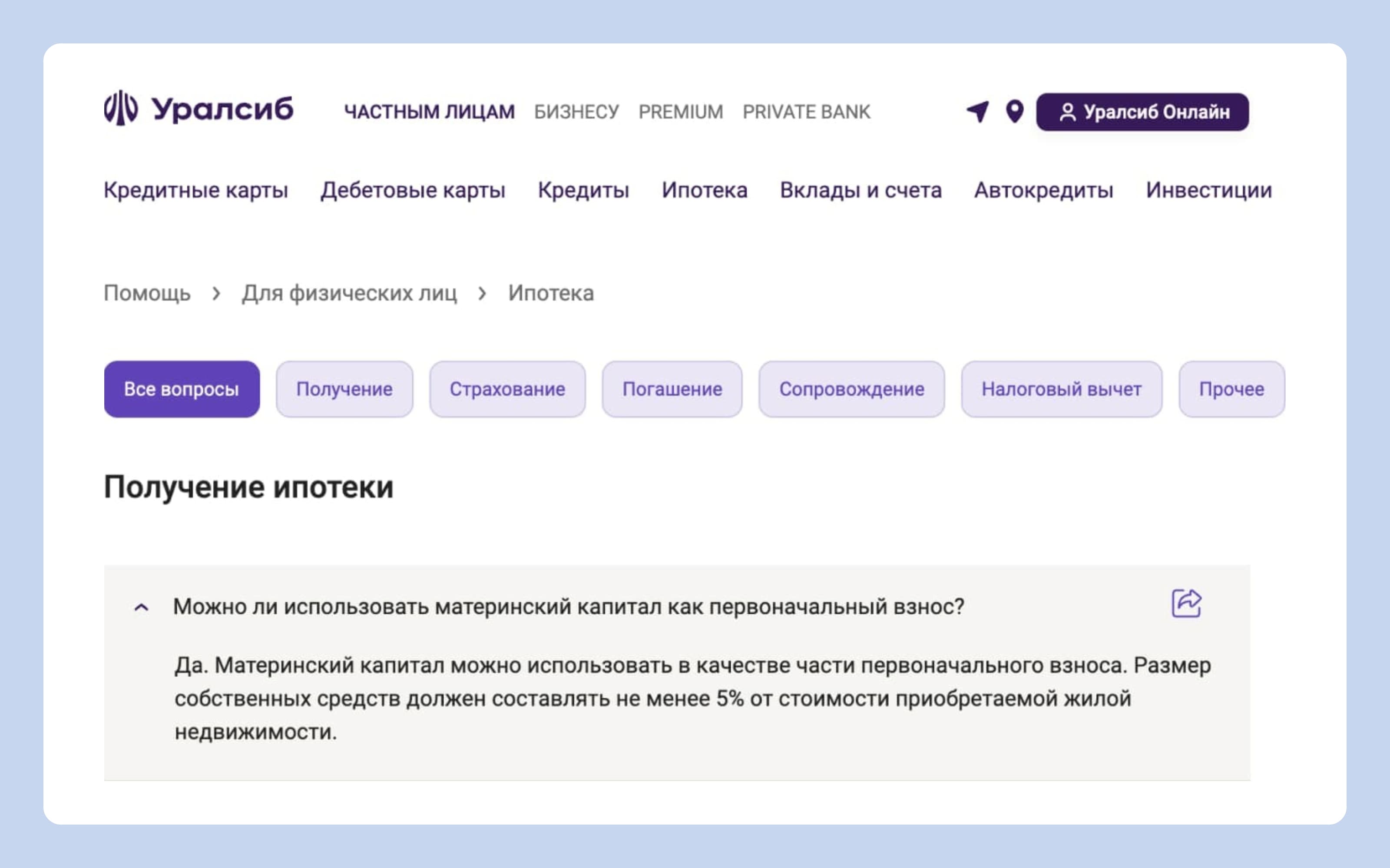Viewport: 1390px width, 868px height.
Task: Collapse the maternity capital question chevron
Action: tap(141, 607)
